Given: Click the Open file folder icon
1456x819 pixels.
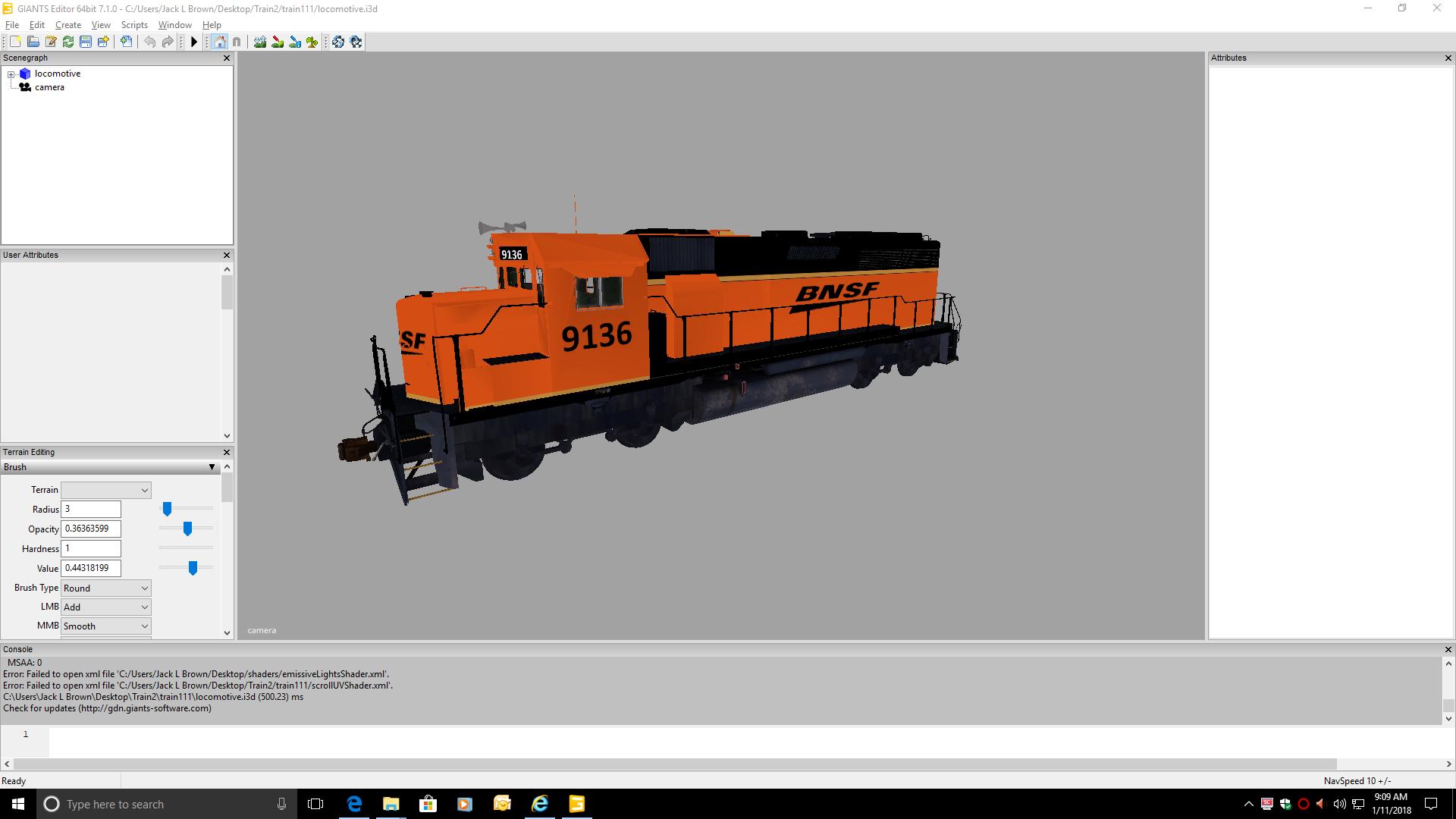Looking at the screenshot, I should click(x=33, y=42).
